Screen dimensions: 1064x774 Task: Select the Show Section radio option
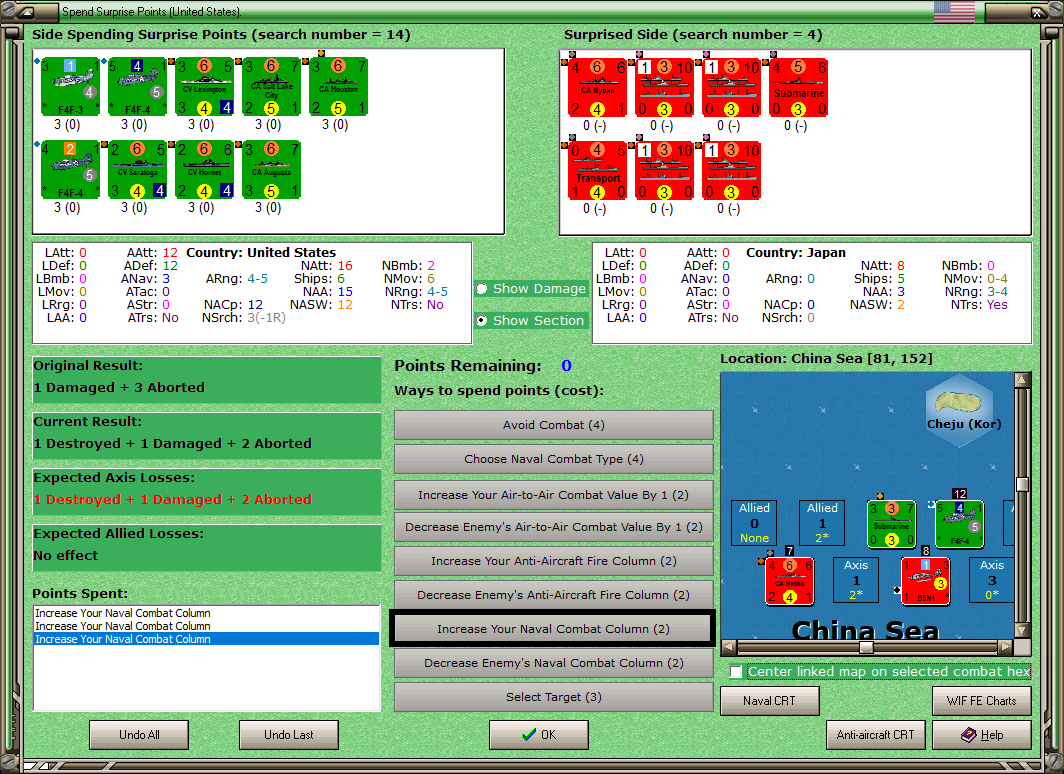pos(482,320)
